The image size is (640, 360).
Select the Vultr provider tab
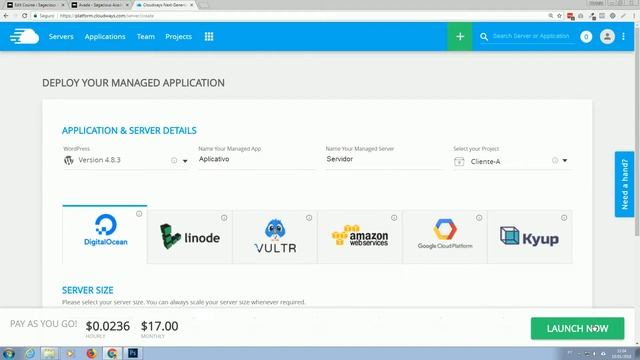coord(275,237)
